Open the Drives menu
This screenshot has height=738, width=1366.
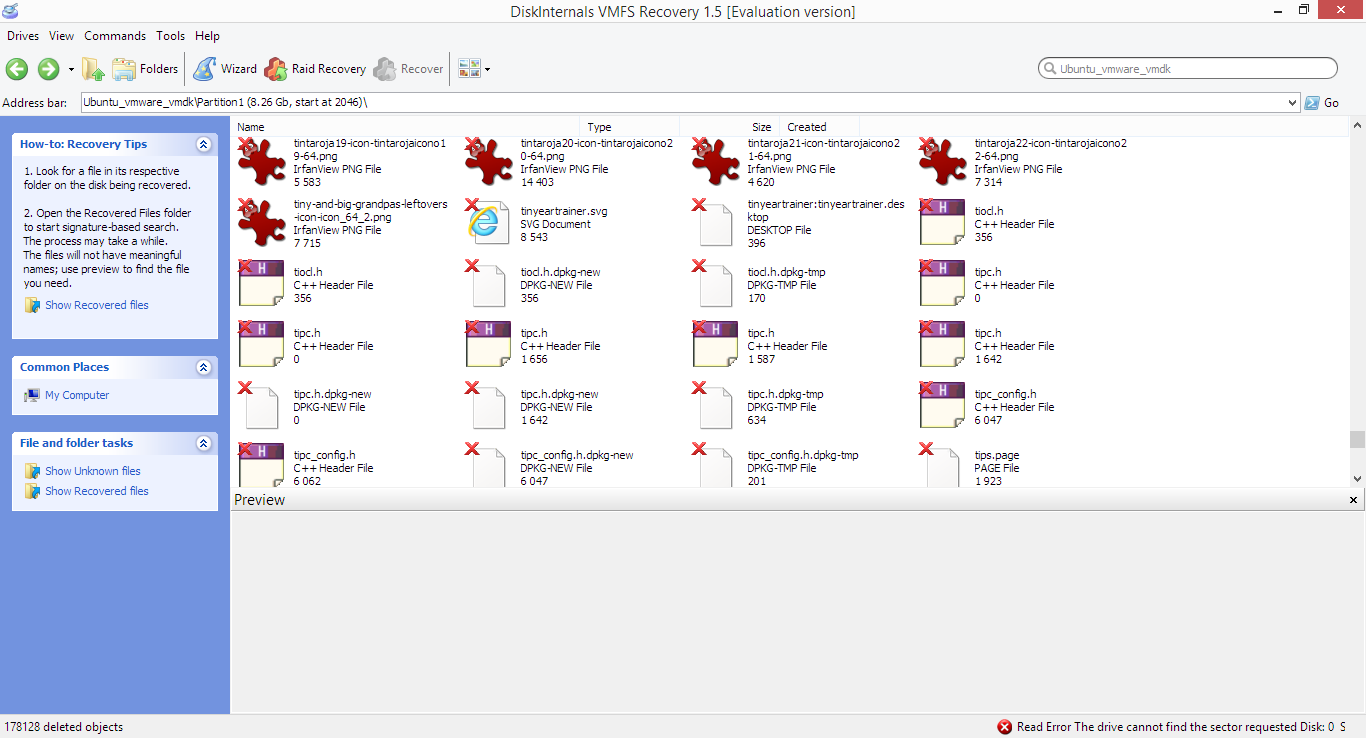pyautogui.click(x=23, y=36)
